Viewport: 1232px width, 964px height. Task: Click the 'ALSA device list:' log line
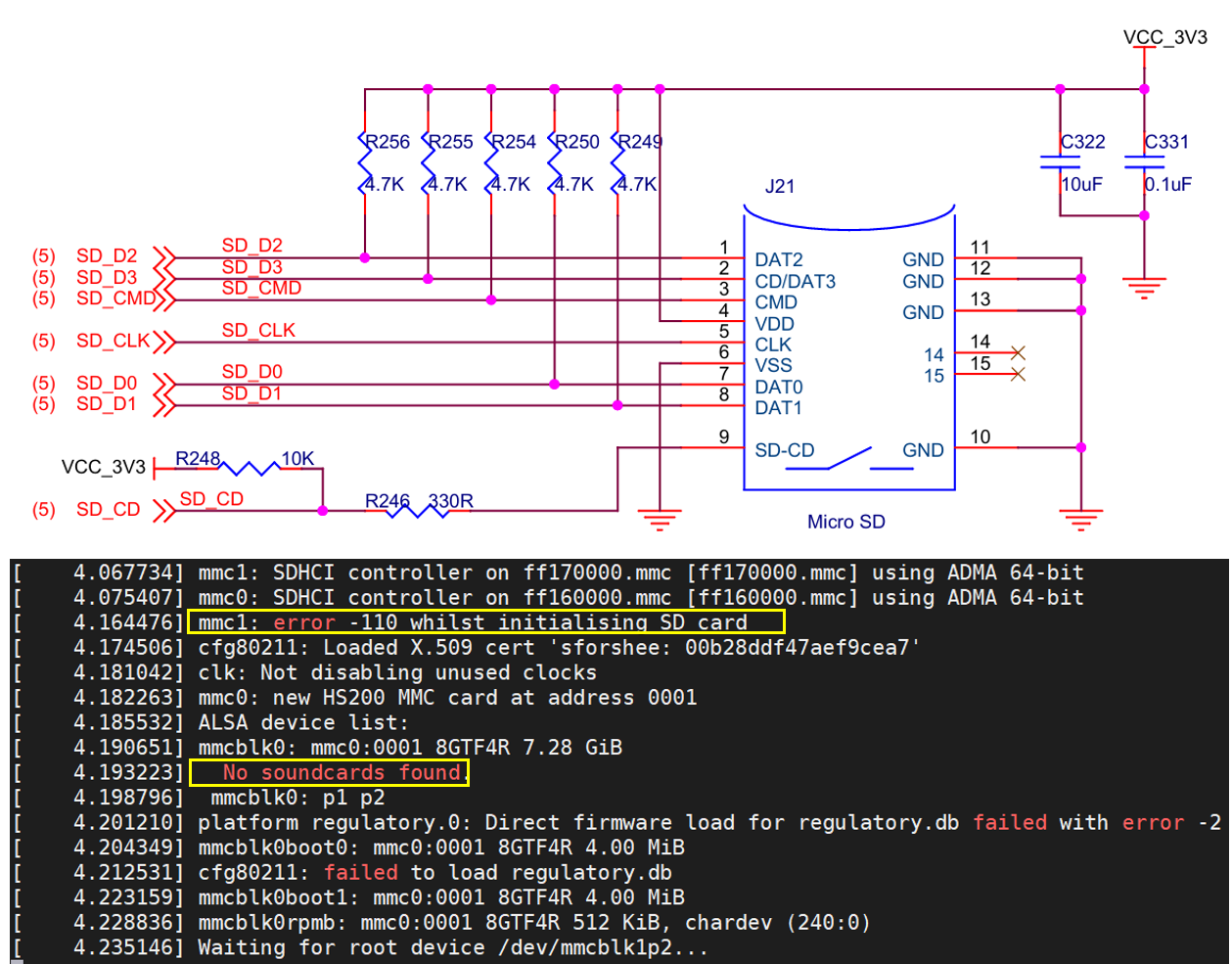point(303,722)
